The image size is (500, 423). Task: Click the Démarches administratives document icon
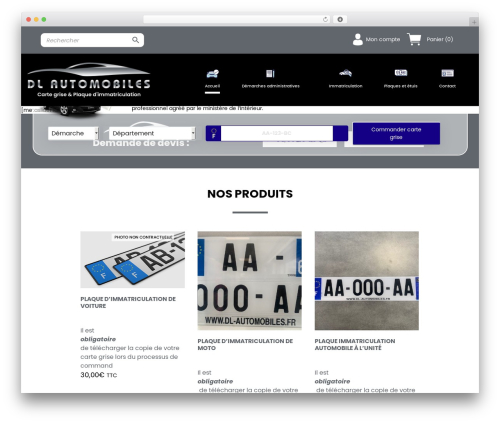(270, 73)
